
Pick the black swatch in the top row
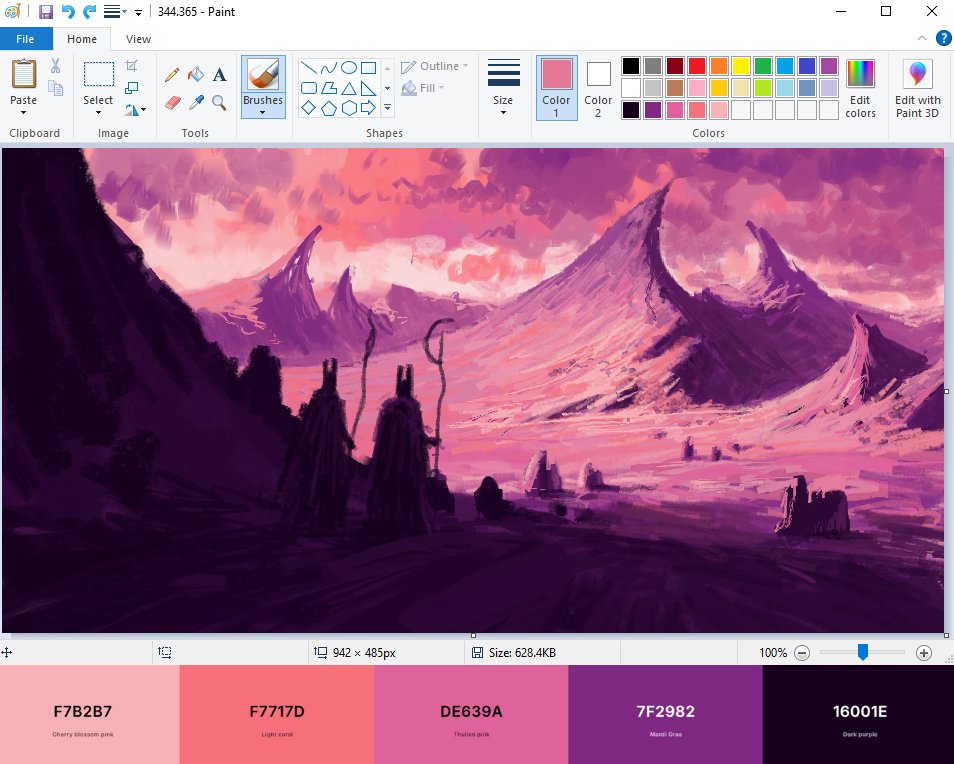(x=631, y=66)
